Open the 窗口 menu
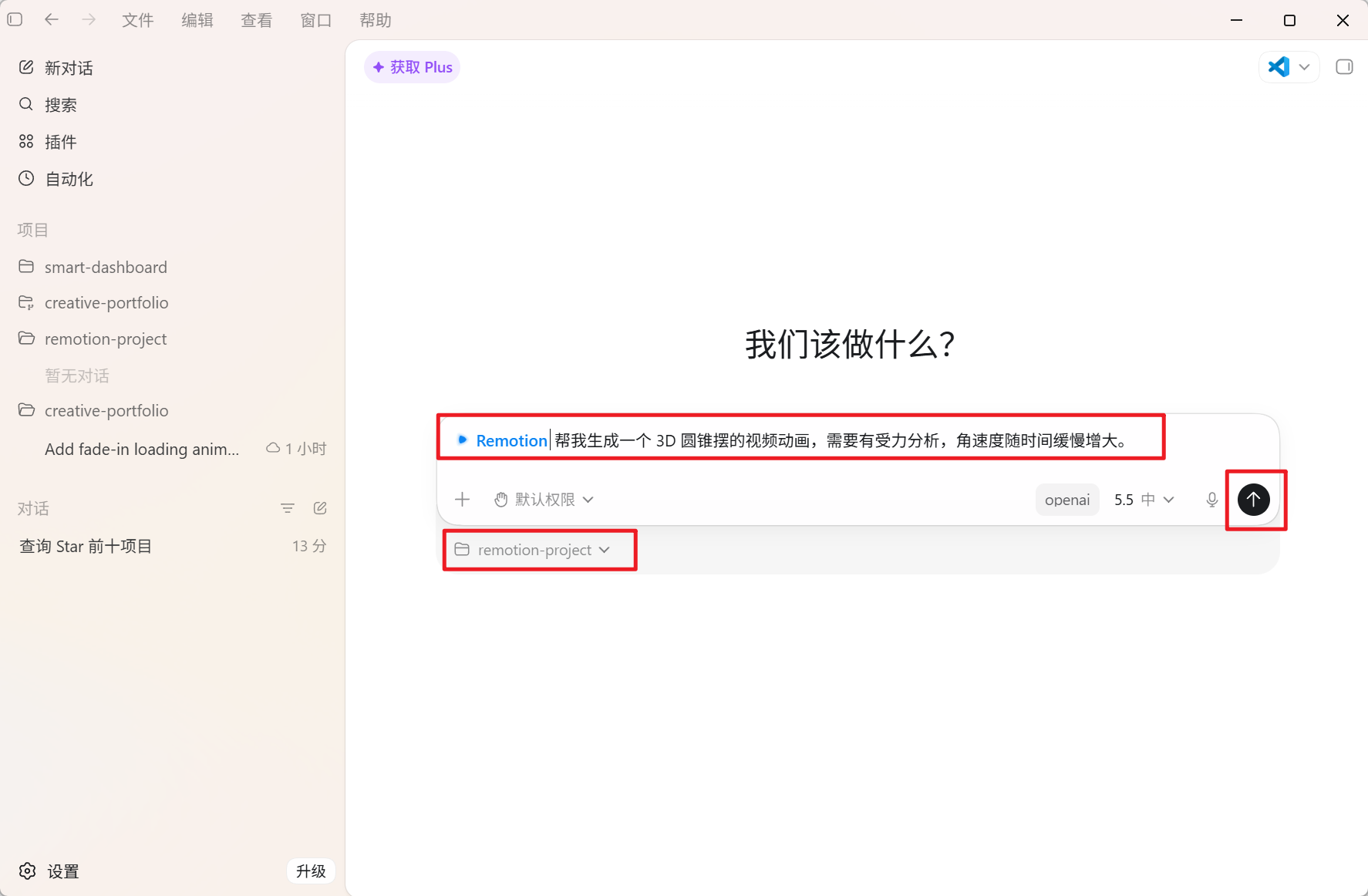Viewport: 1368px width, 896px height. [316, 20]
